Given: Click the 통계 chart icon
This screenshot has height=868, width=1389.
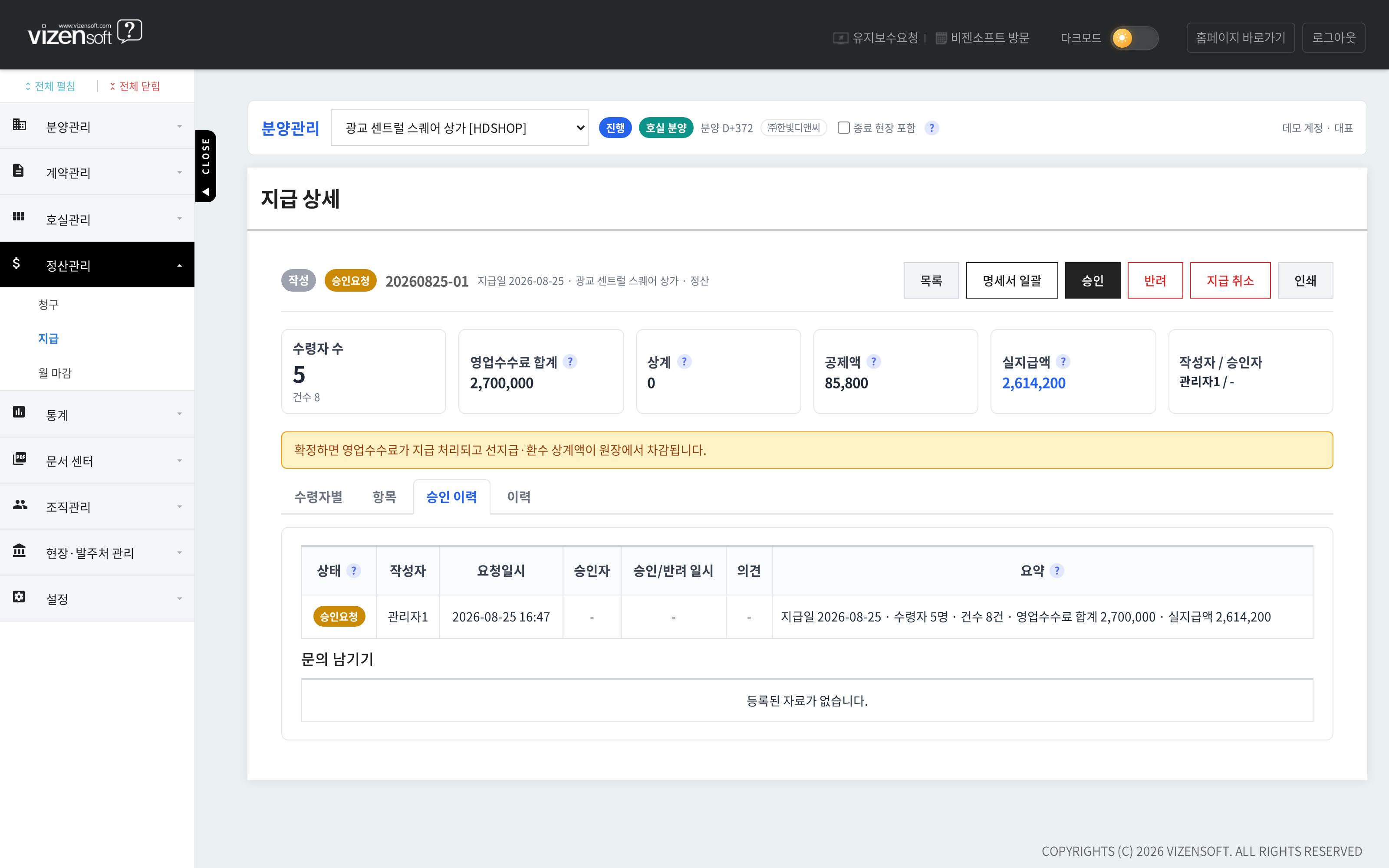Looking at the screenshot, I should pyautogui.click(x=19, y=411).
